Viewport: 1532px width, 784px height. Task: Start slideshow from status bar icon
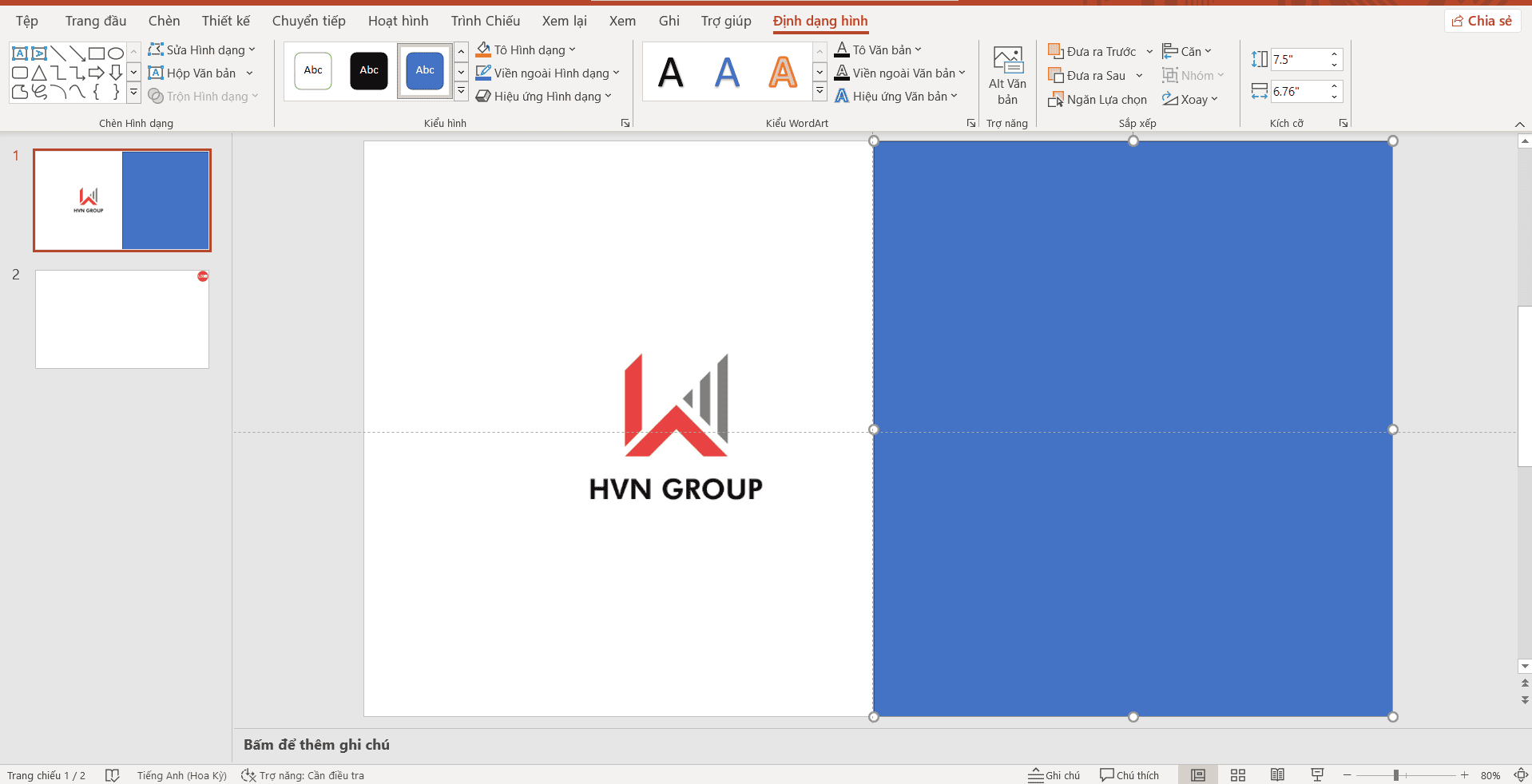coord(1317,775)
